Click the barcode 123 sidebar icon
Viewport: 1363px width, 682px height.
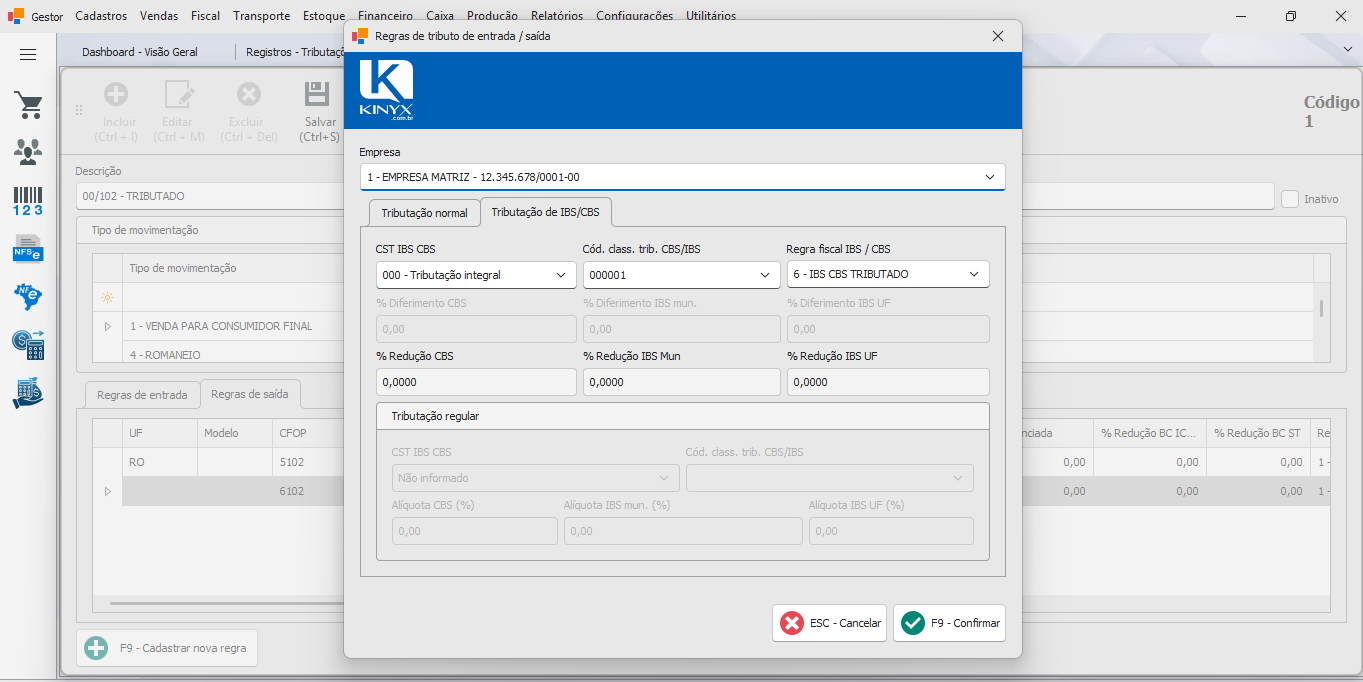28,200
